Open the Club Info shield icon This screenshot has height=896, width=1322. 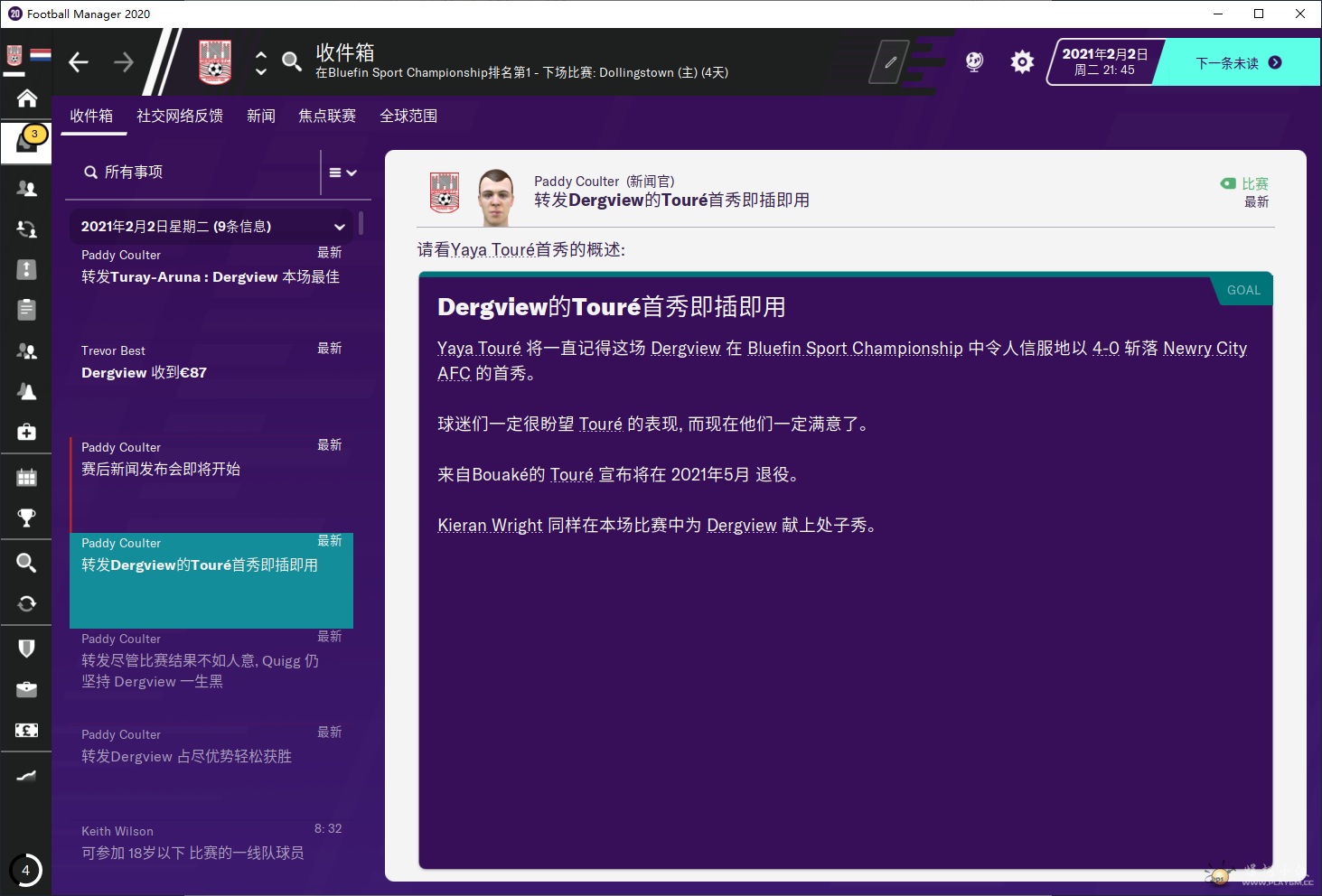(26, 649)
